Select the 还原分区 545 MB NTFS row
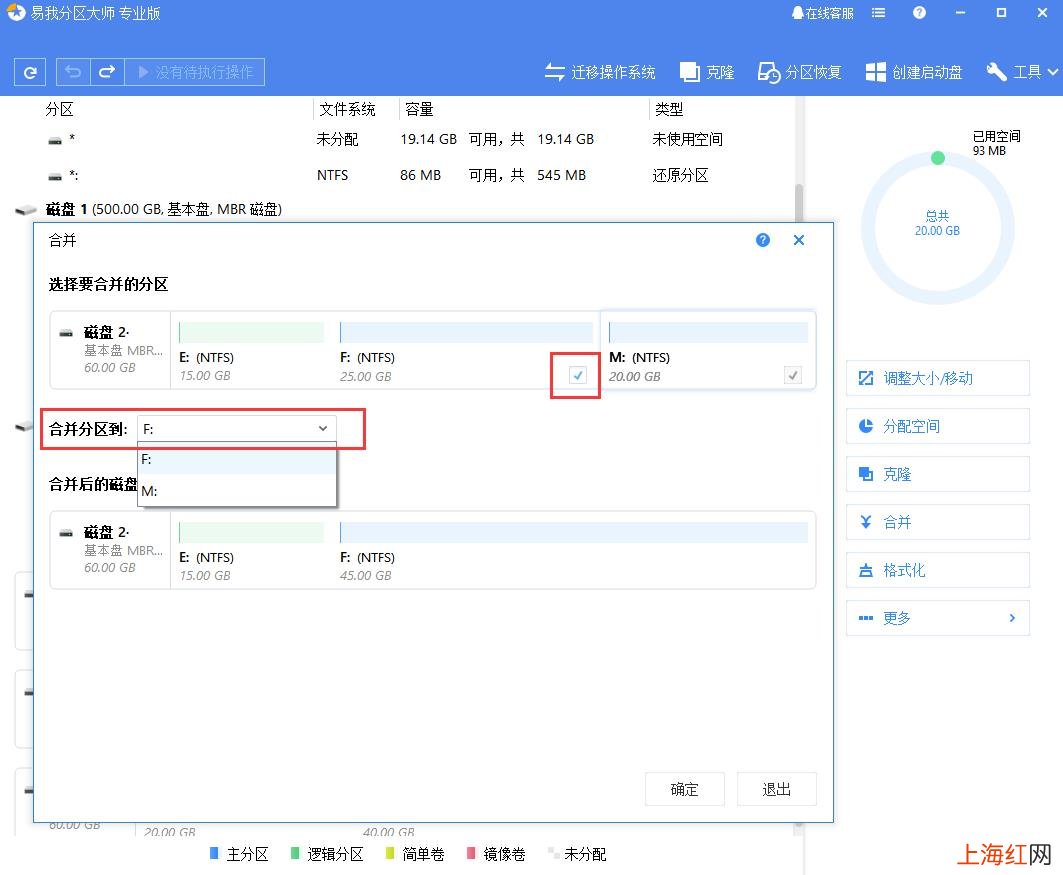Screen dimensions: 1063x875 click(400, 176)
